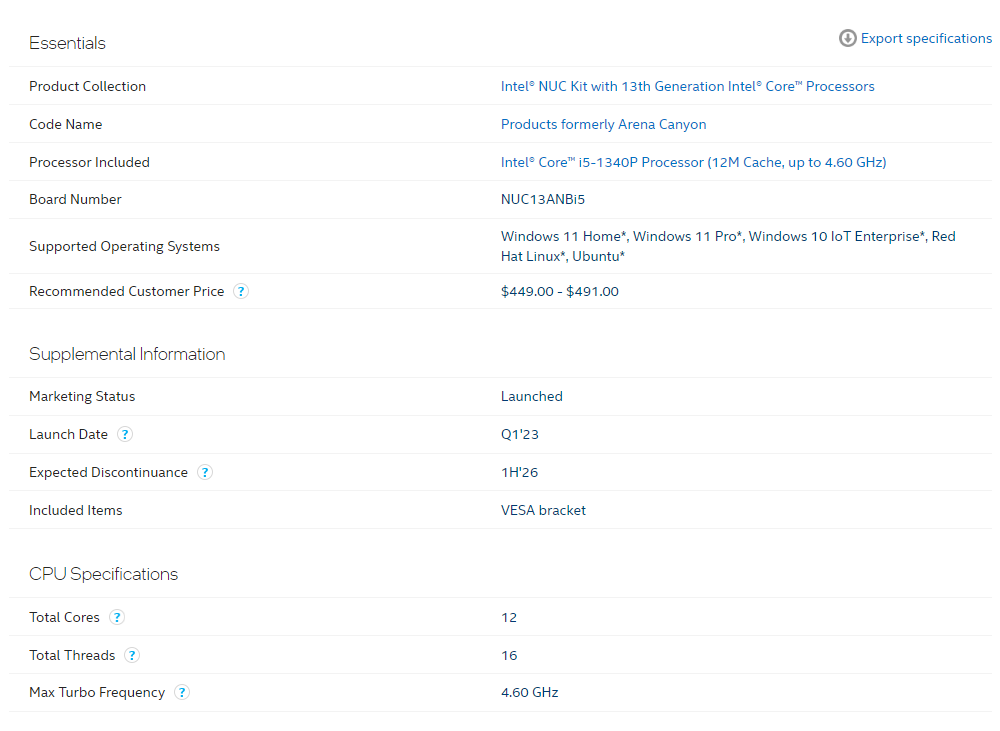Click the 4.60 GHz turbo frequency value
This screenshot has width=1000, height=731.
tap(529, 692)
